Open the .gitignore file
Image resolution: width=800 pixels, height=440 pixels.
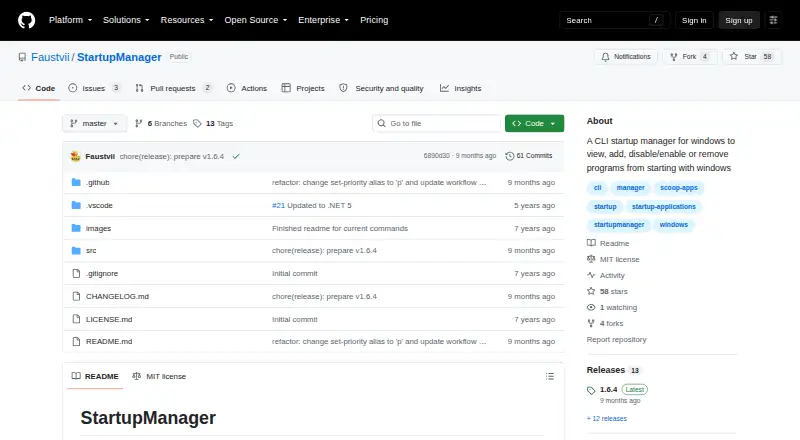102,274
